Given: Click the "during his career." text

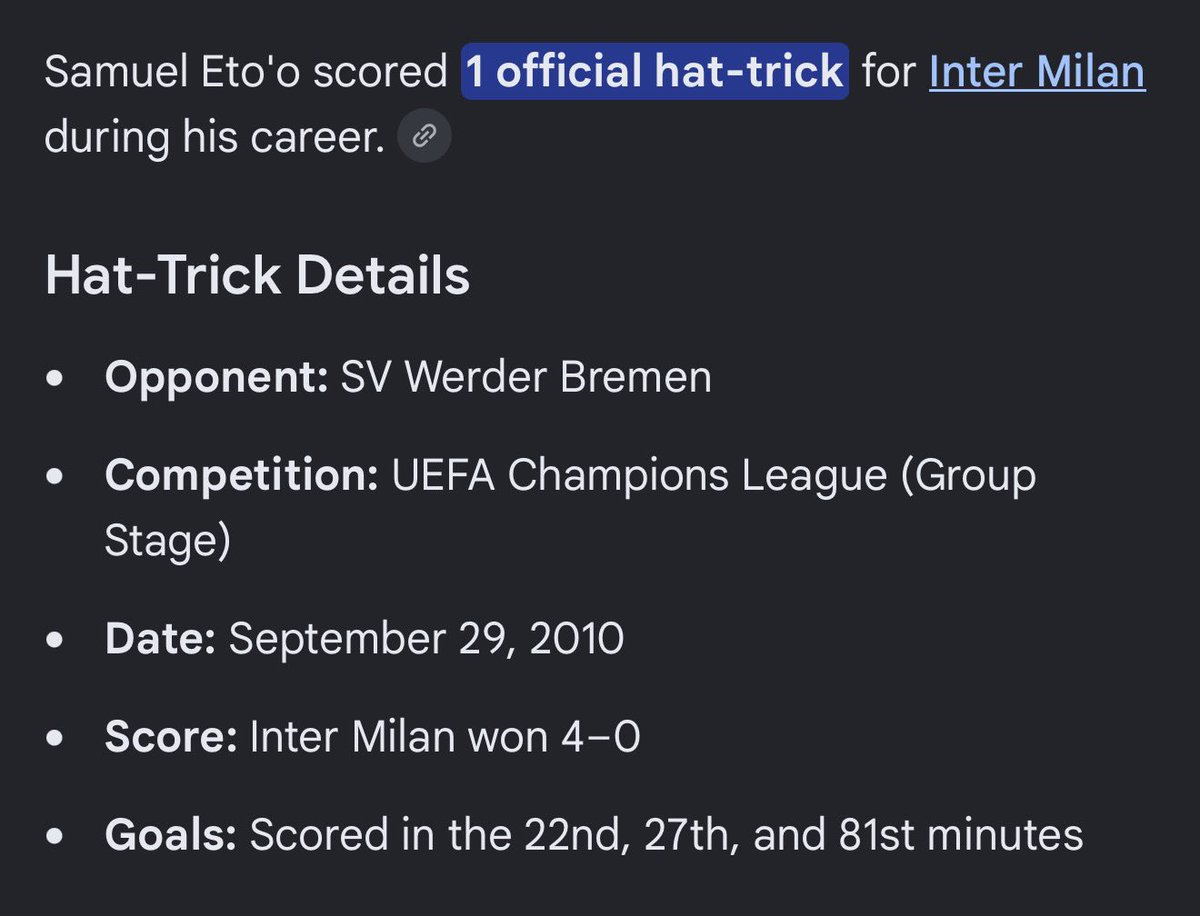Looking at the screenshot, I should [x=215, y=137].
